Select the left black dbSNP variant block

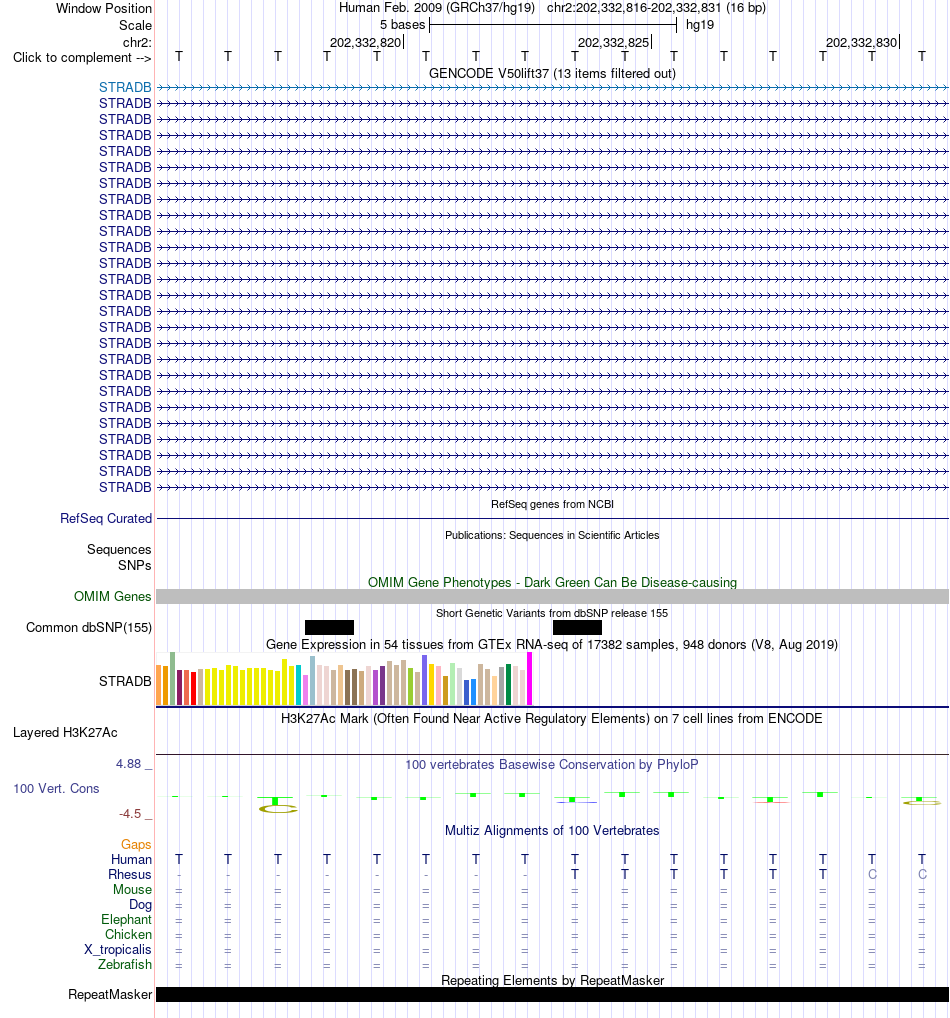pyautogui.click(x=329, y=627)
